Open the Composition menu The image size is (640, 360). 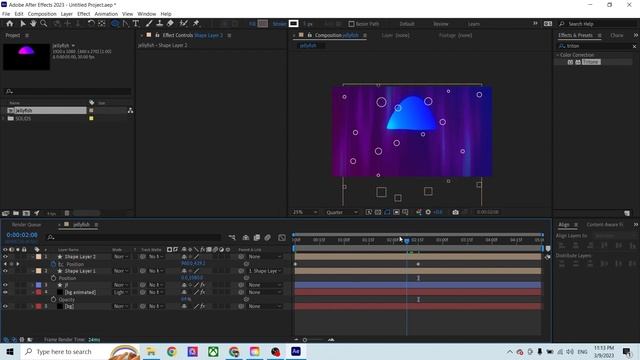[42, 14]
